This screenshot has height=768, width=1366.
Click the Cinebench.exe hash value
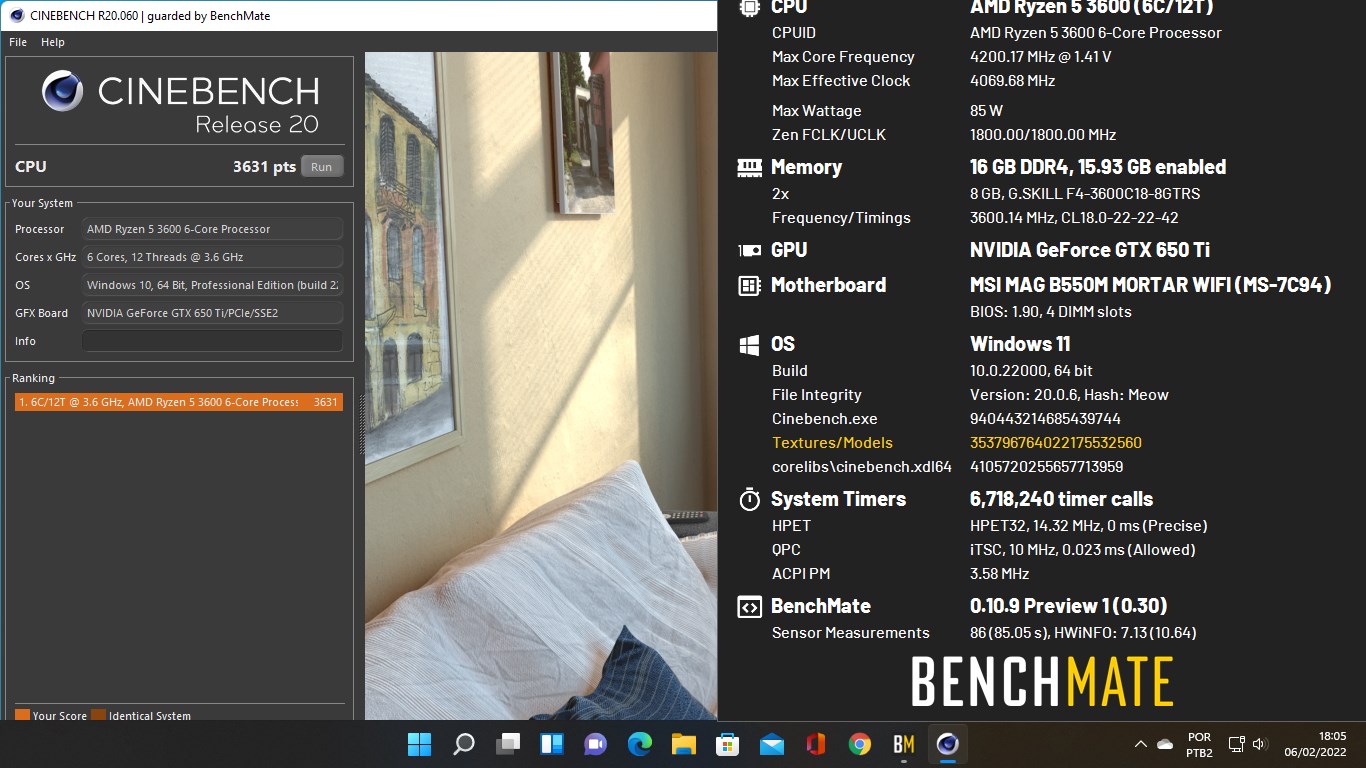(x=1045, y=419)
